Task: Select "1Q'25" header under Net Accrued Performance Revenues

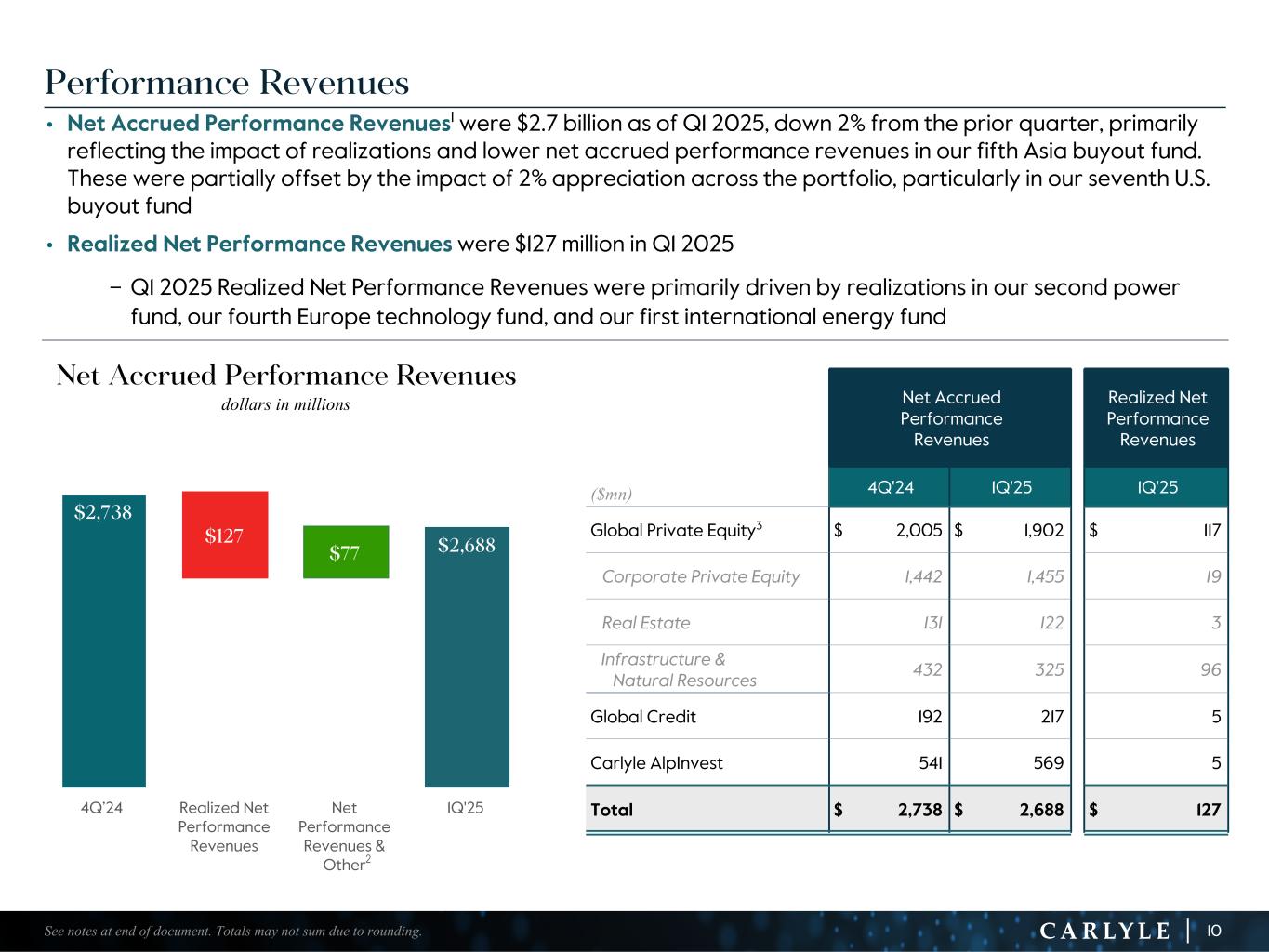Action: click(x=1011, y=487)
